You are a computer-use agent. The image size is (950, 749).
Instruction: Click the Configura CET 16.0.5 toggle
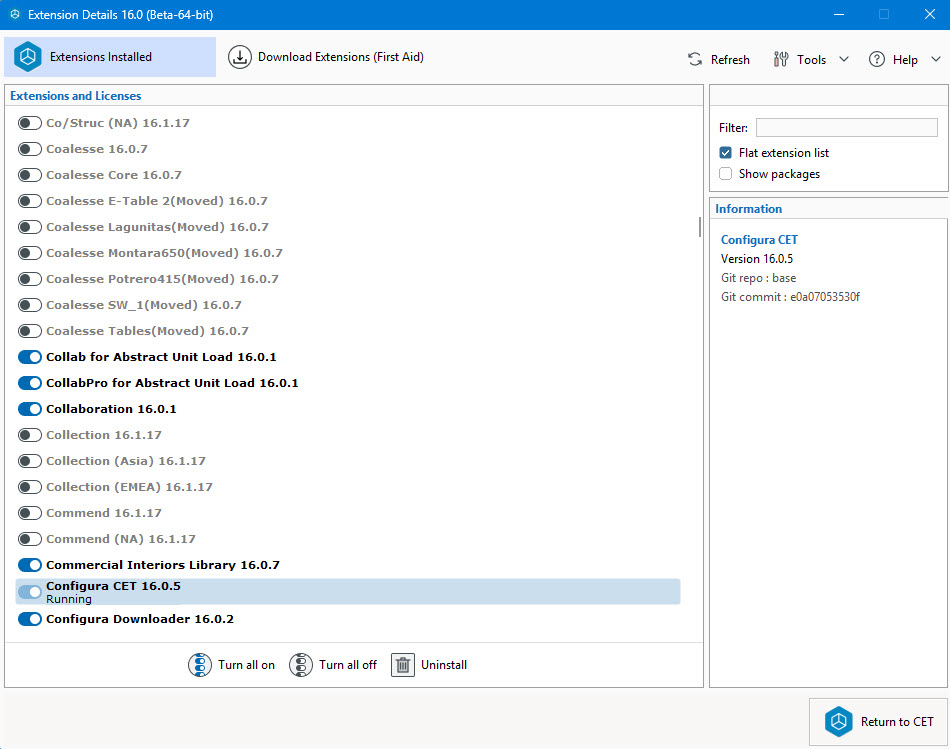tap(30, 592)
